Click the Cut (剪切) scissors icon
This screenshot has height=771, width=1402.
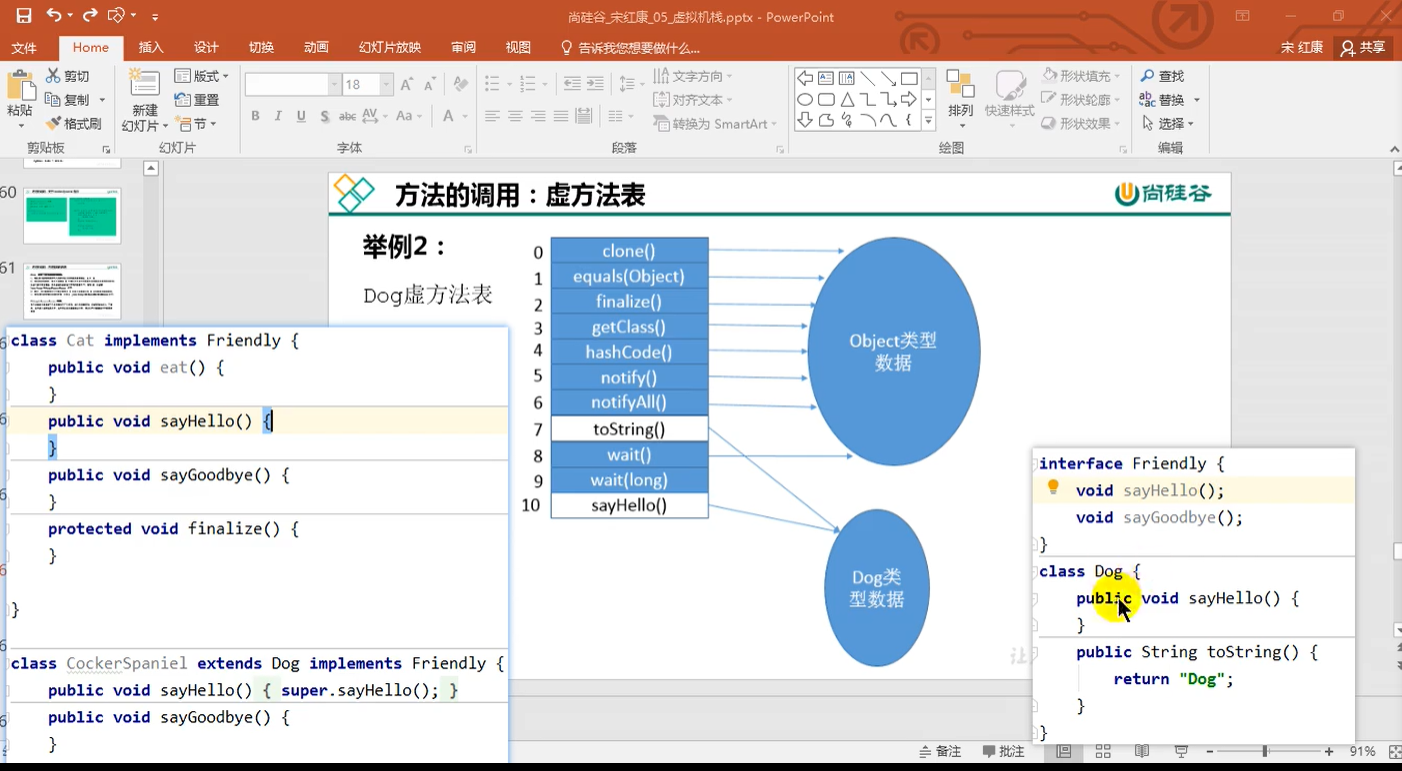(x=53, y=76)
